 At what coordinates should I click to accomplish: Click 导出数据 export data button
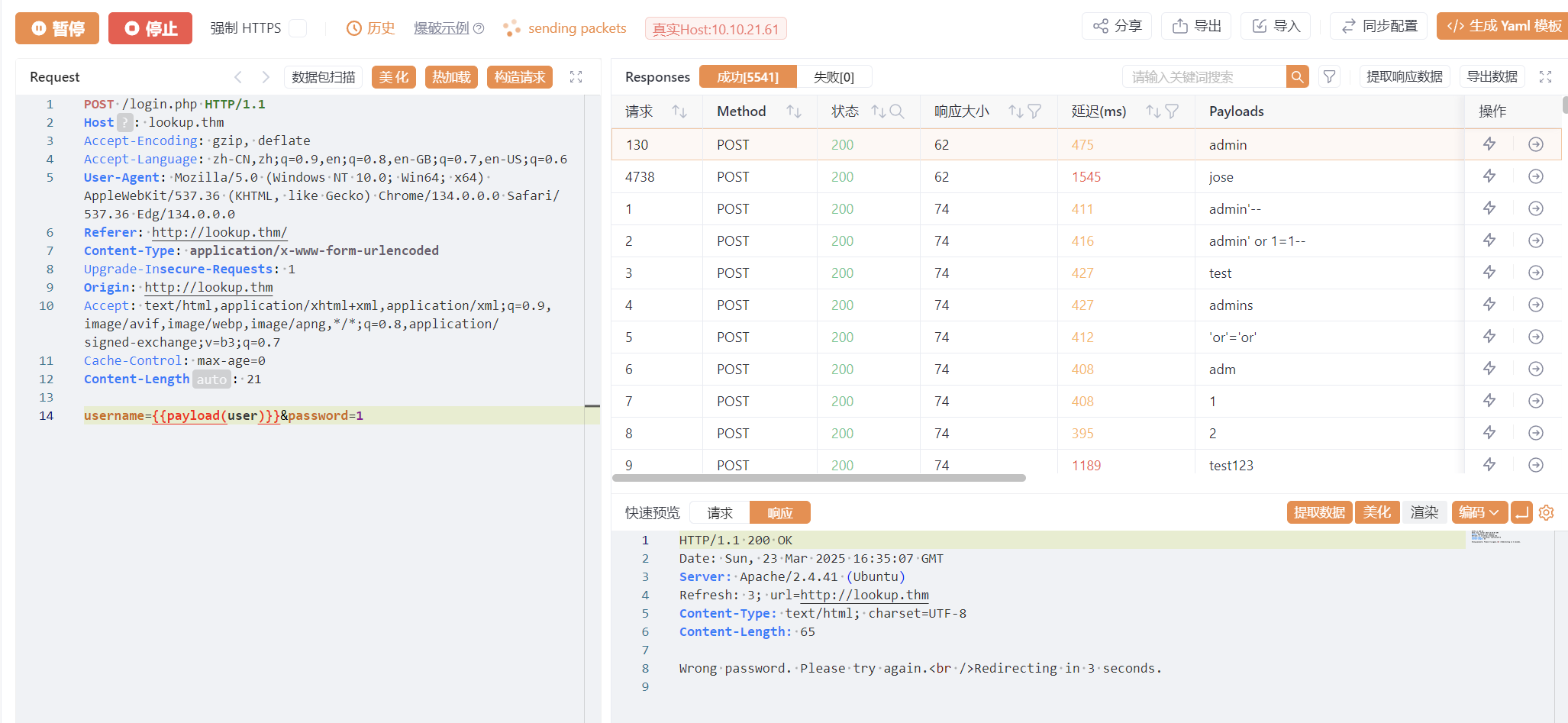pos(1492,77)
